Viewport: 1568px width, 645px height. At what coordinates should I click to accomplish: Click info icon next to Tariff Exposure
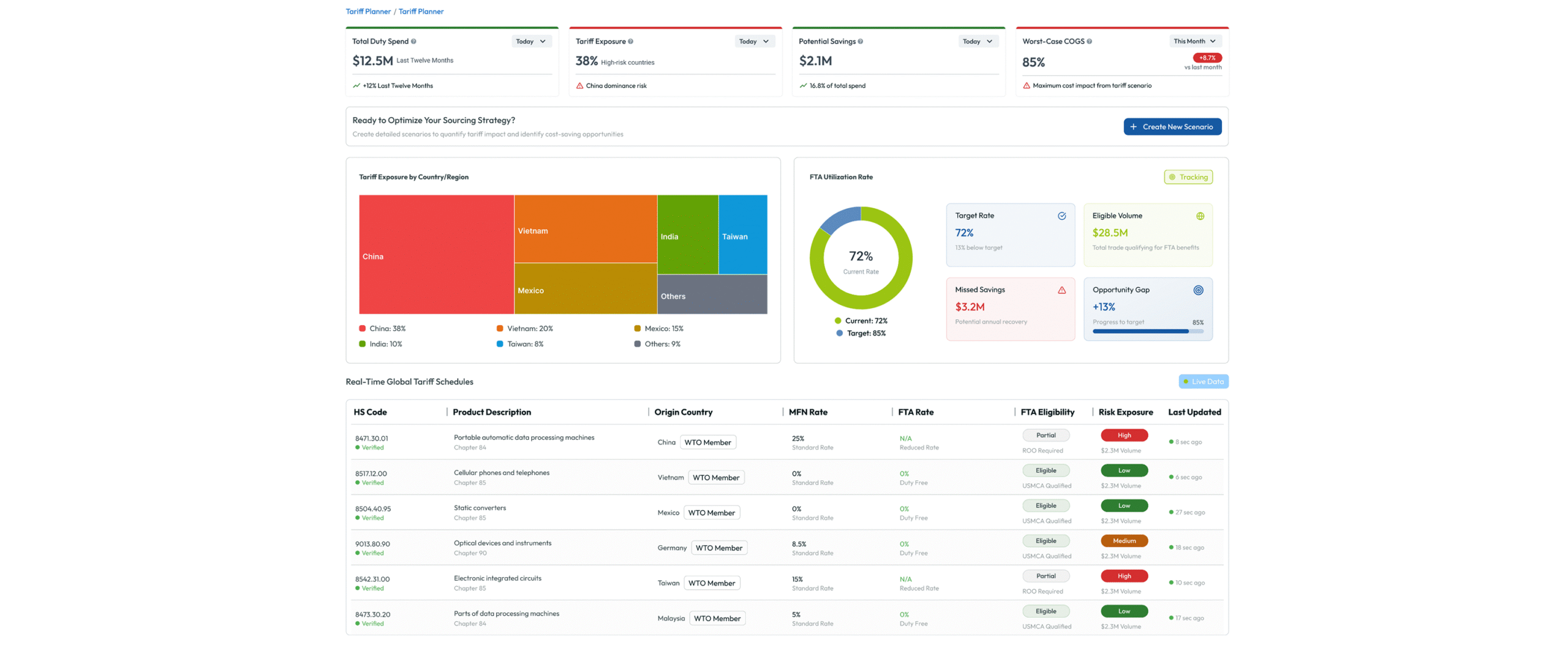(x=630, y=42)
